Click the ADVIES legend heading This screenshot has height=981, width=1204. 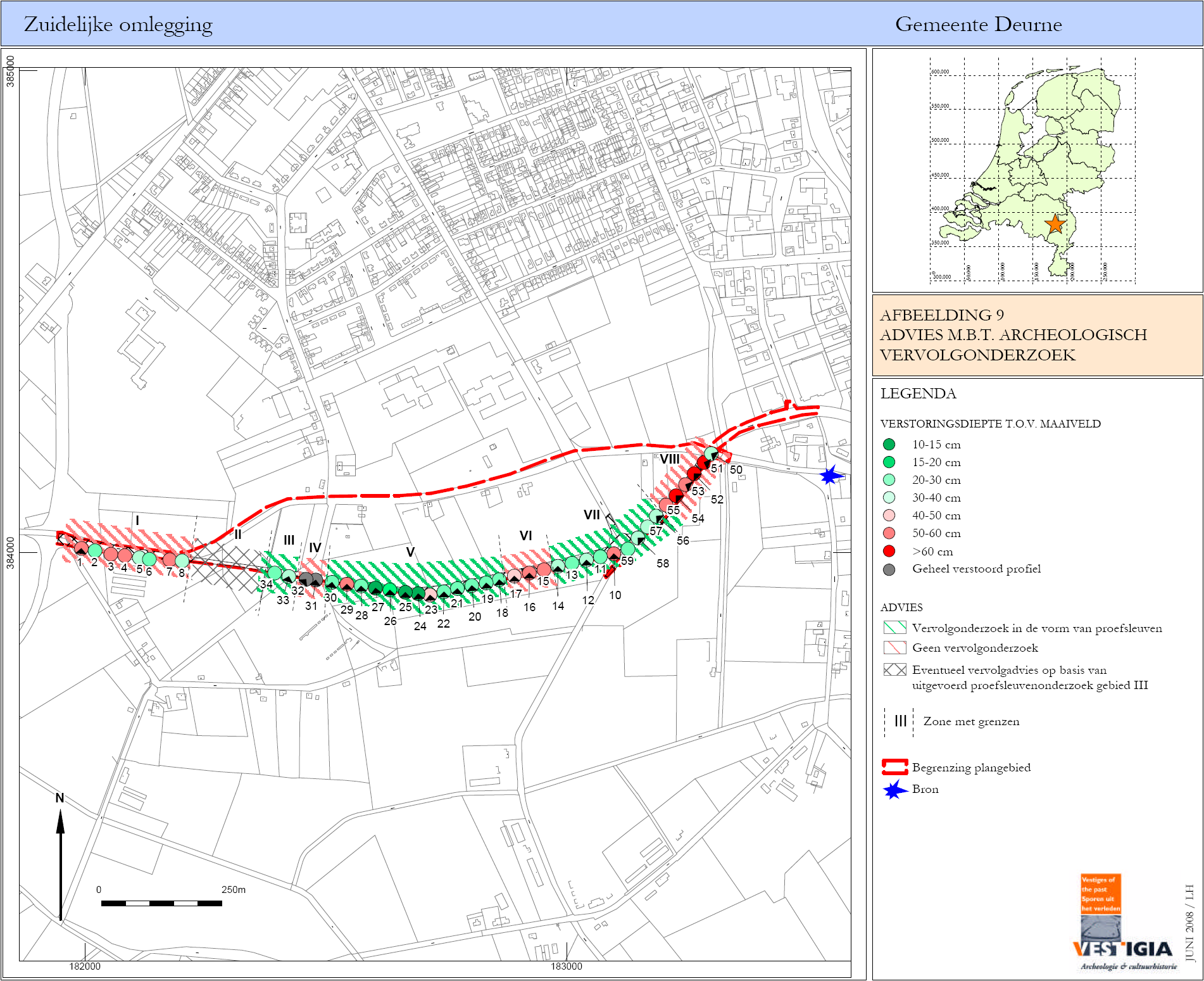tap(901, 607)
